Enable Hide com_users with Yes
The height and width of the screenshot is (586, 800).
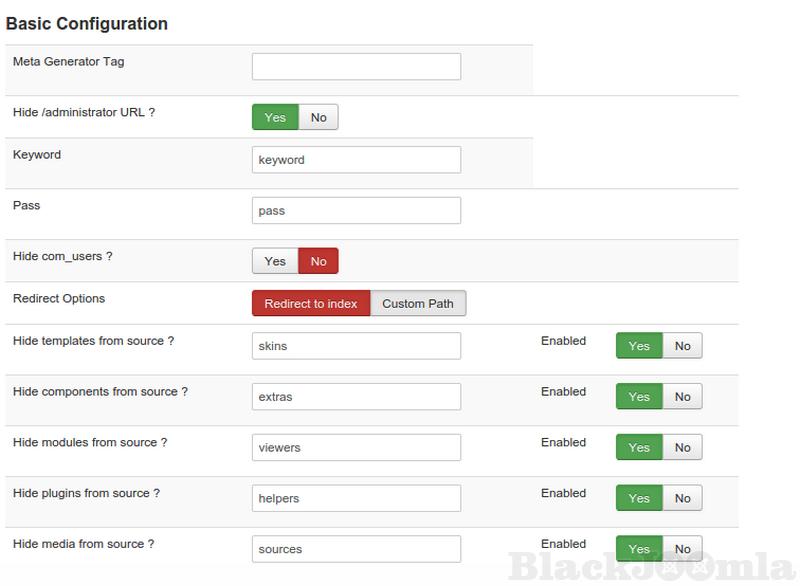pyautogui.click(x=275, y=261)
